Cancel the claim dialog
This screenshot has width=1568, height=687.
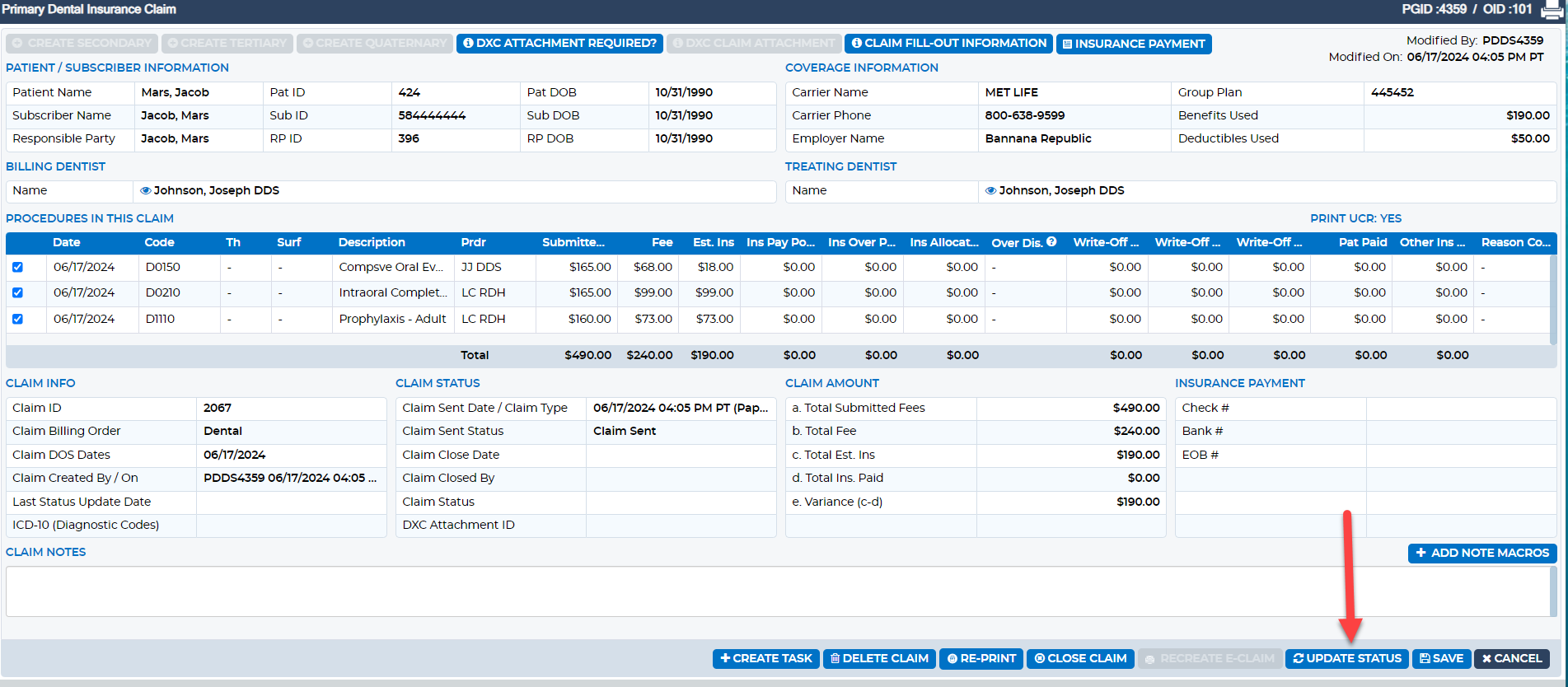coord(1512,658)
